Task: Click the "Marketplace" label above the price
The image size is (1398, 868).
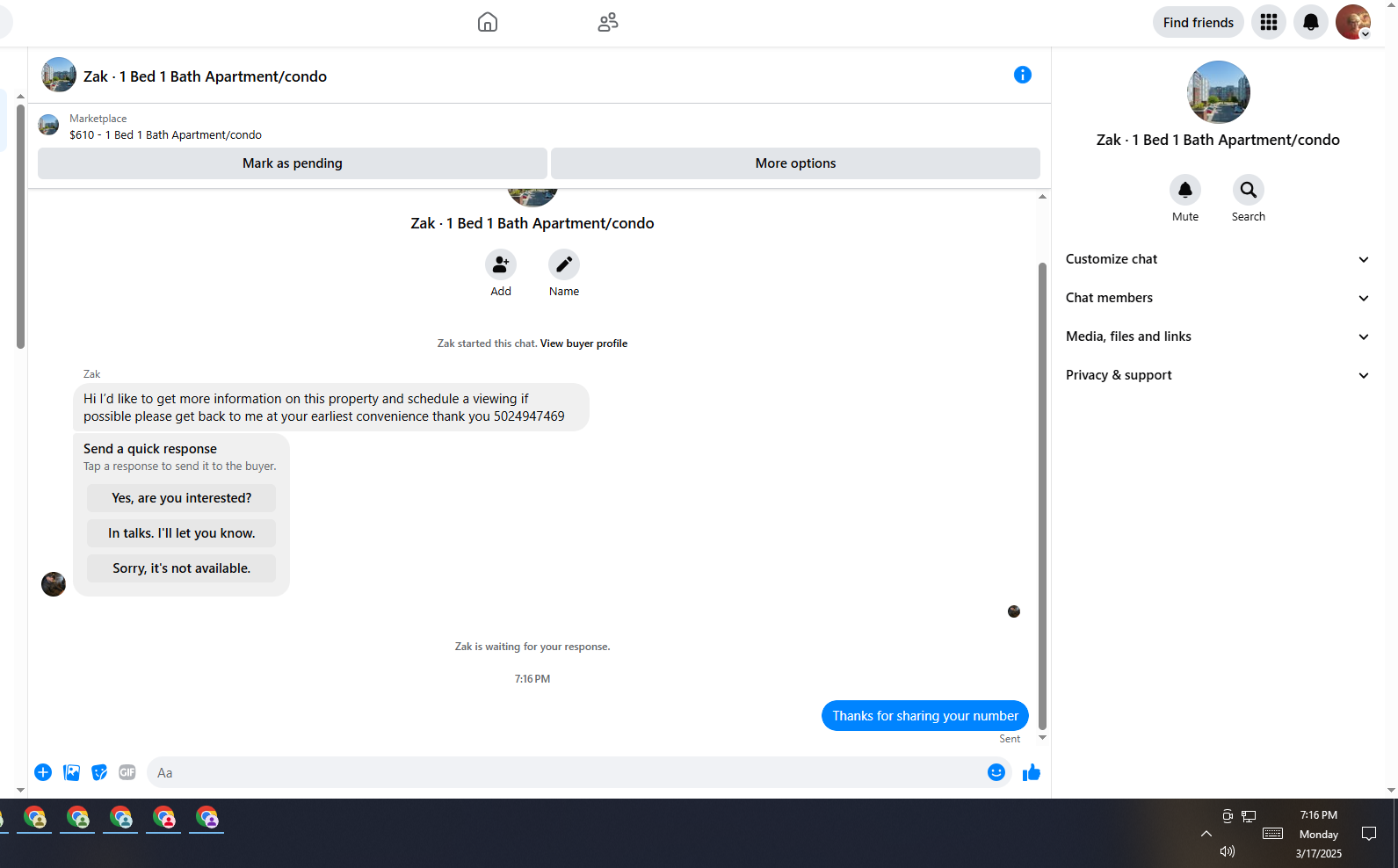Action: tap(98, 119)
